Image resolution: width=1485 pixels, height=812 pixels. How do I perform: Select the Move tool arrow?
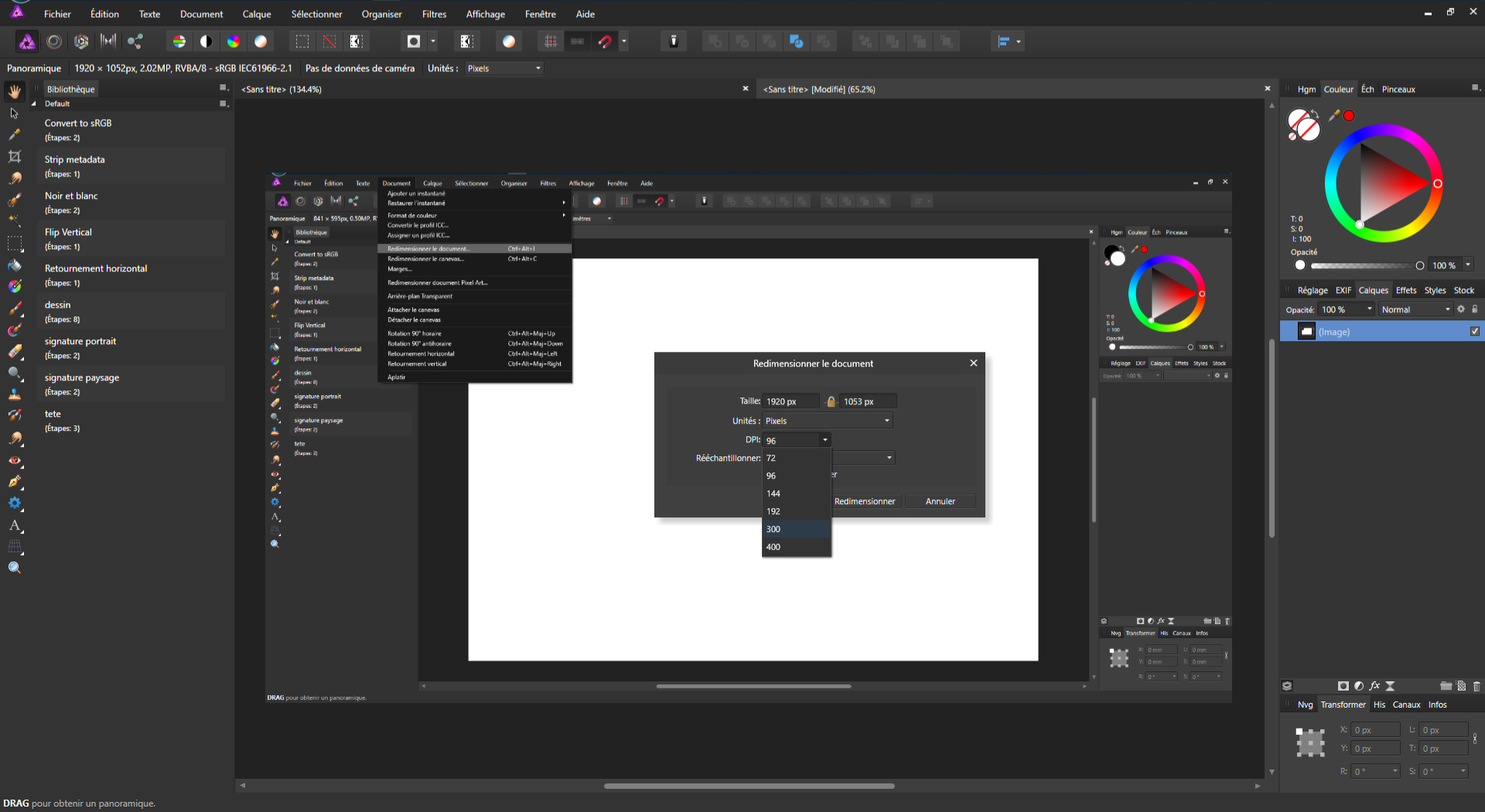click(15, 113)
